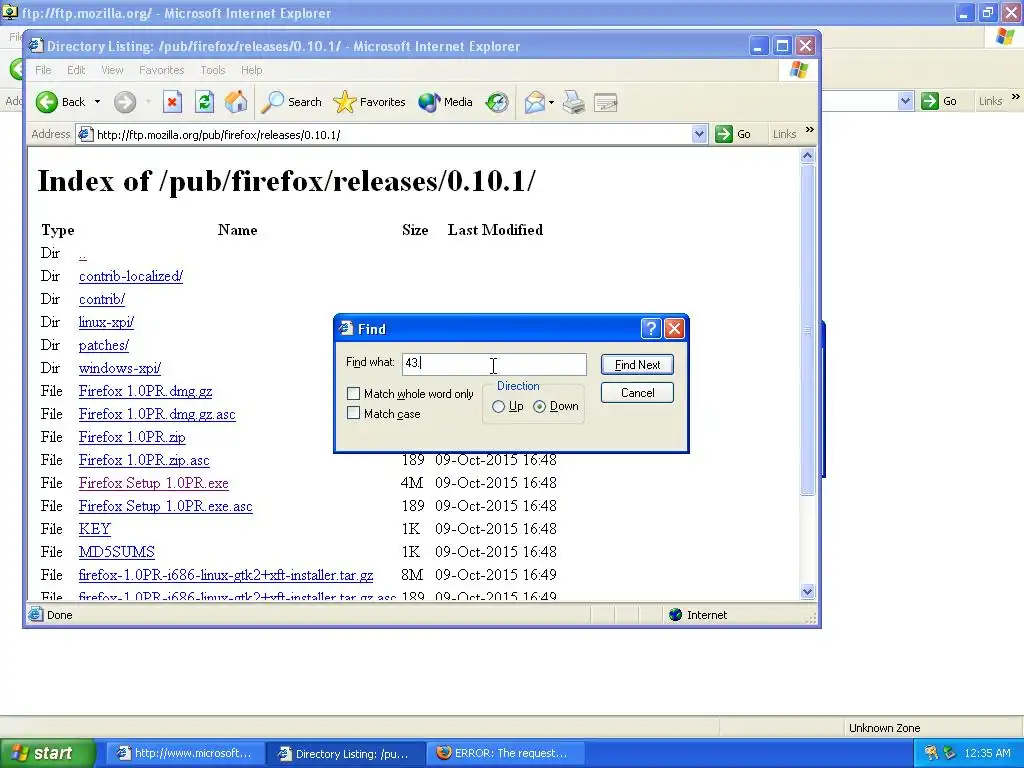Viewport: 1024px width, 768px height.
Task: Click the Forward arrow icon
Action: [125, 102]
